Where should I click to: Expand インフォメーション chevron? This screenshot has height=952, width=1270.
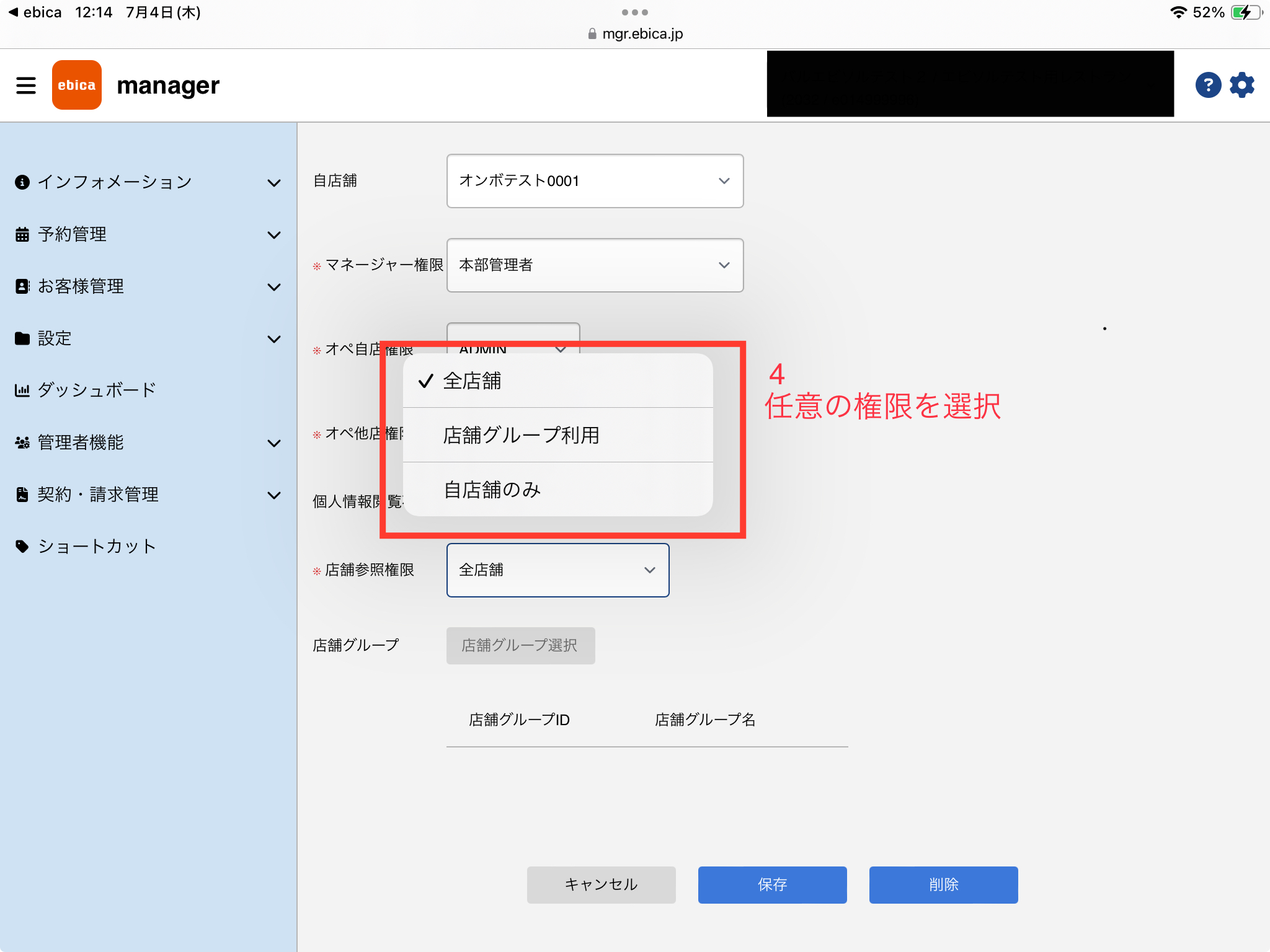point(274,183)
